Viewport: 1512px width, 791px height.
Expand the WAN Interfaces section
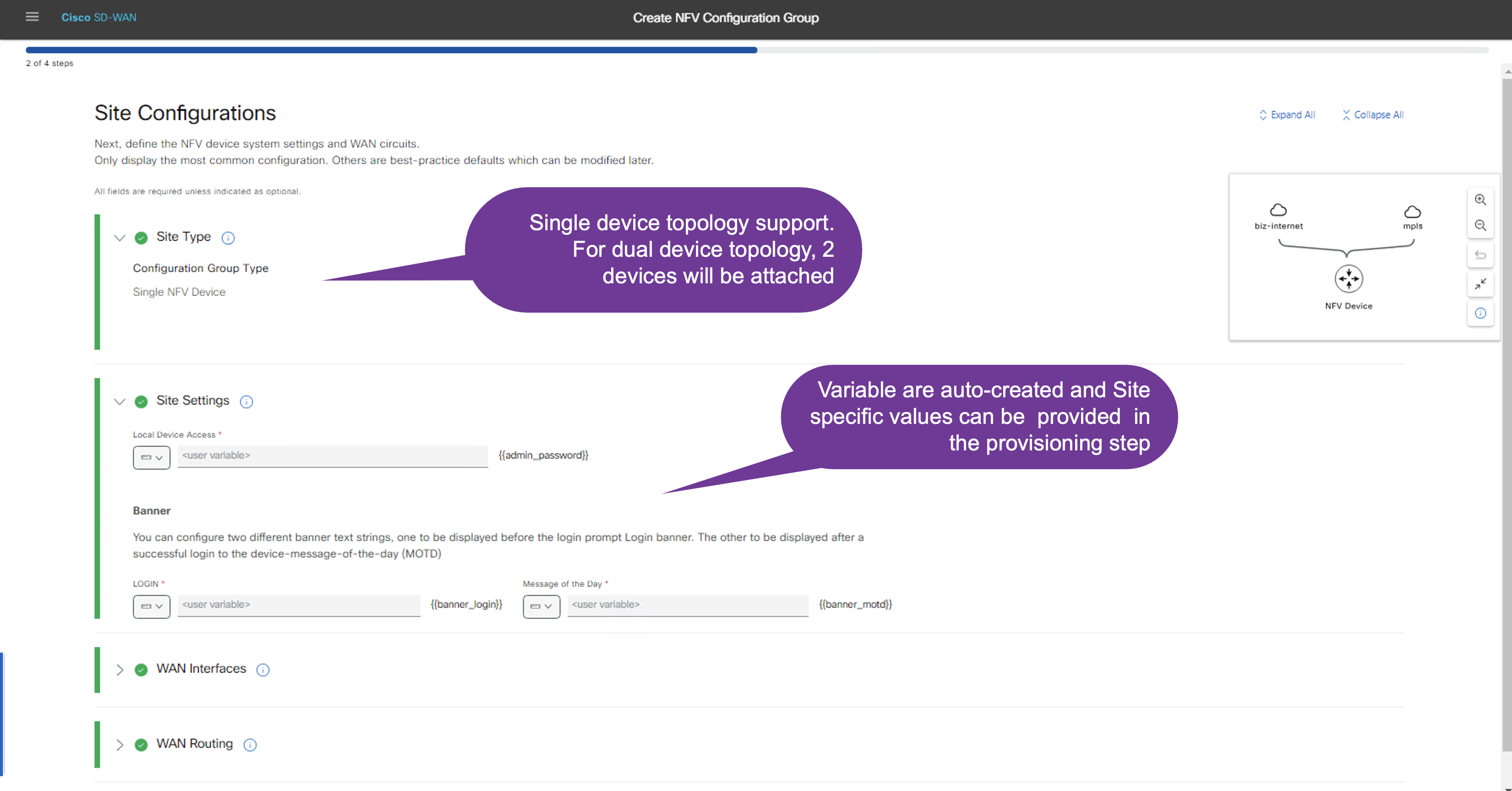point(119,670)
